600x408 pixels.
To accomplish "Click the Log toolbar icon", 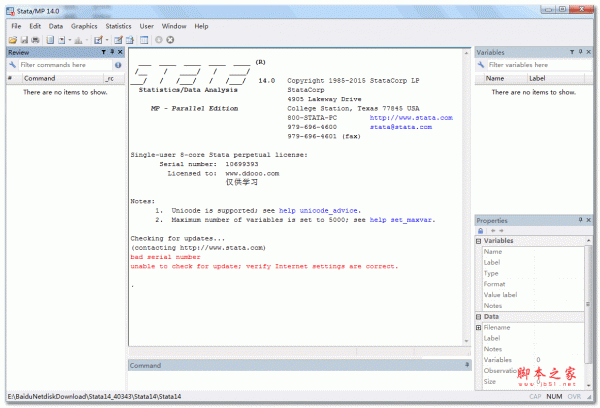I will [50, 40].
